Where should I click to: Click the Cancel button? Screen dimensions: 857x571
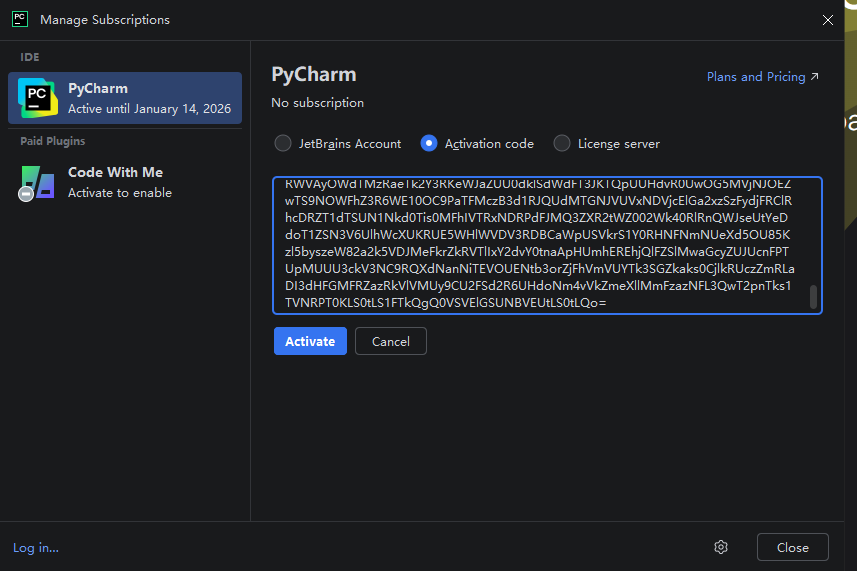(x=391, y=341)
